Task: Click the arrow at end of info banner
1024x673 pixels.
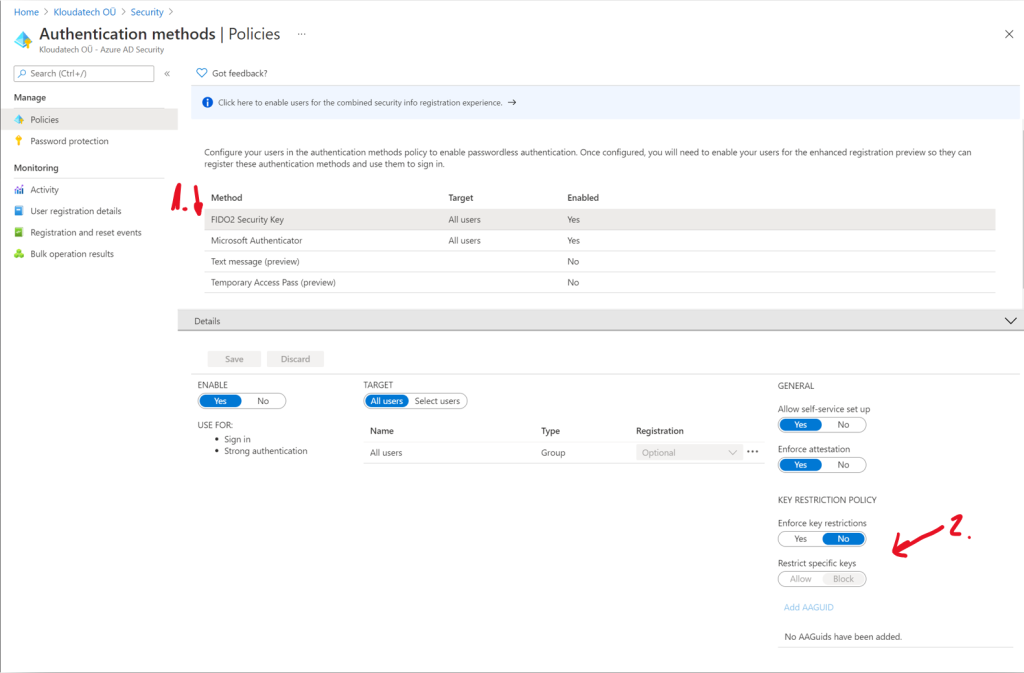Action: pos(512,102)
